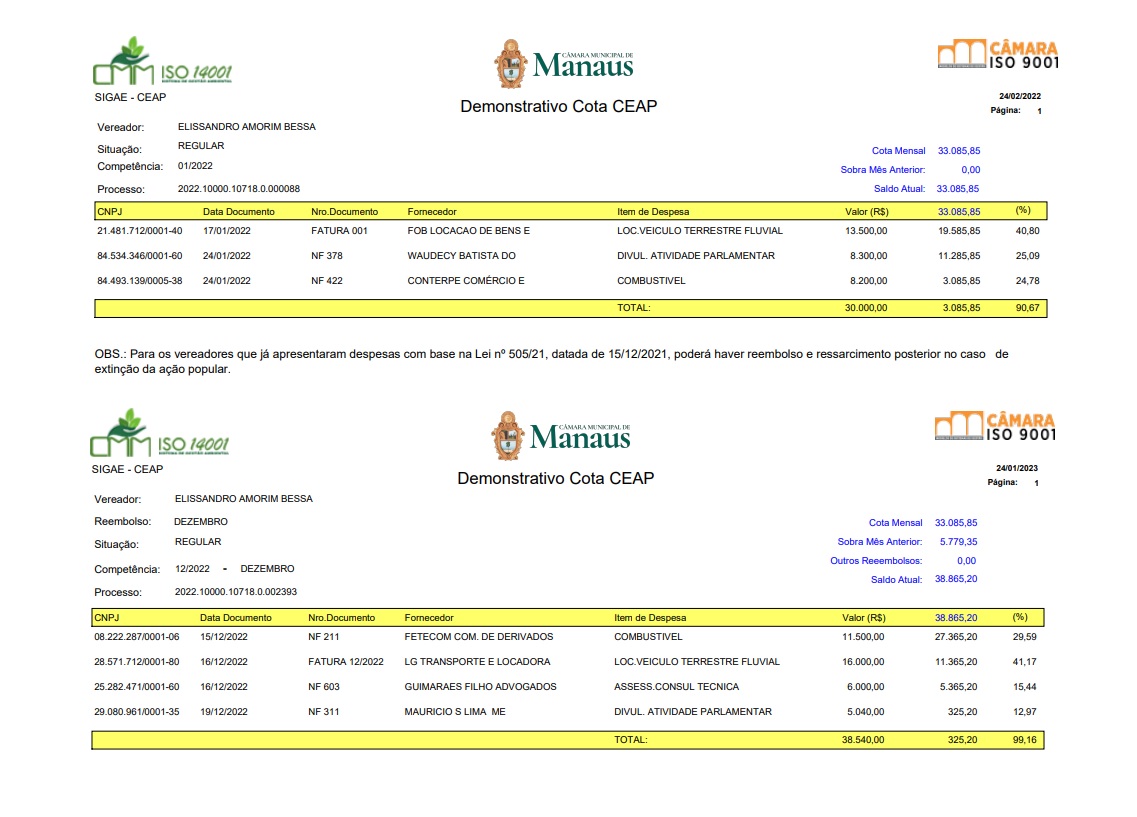The height and width of the screenshot is (817, 1137).
Task: Click supplier MAURICIO S LIMA ME
Action: pyautogui.click(x=455, y=712)
